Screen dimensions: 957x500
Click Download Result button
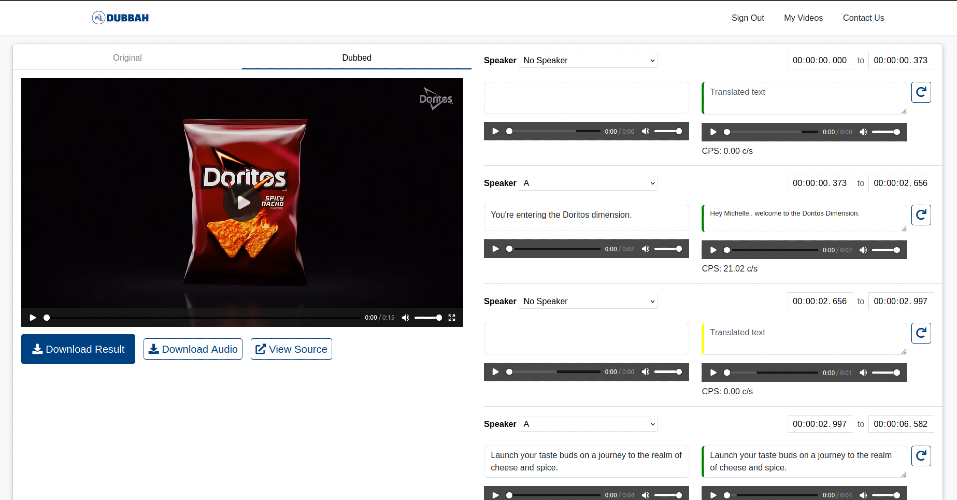(78, 349)
